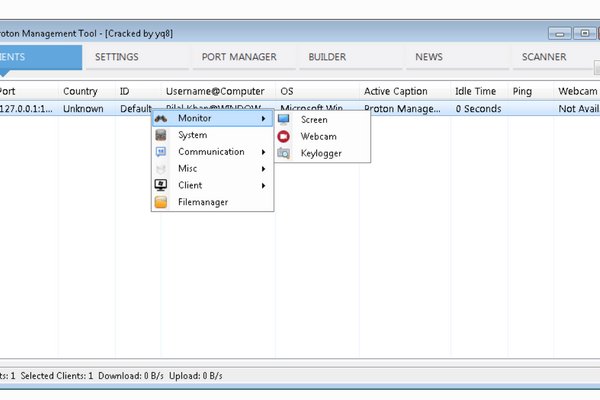
Task: Sort by the Idle Time column header
Action: tap(479, 91)
